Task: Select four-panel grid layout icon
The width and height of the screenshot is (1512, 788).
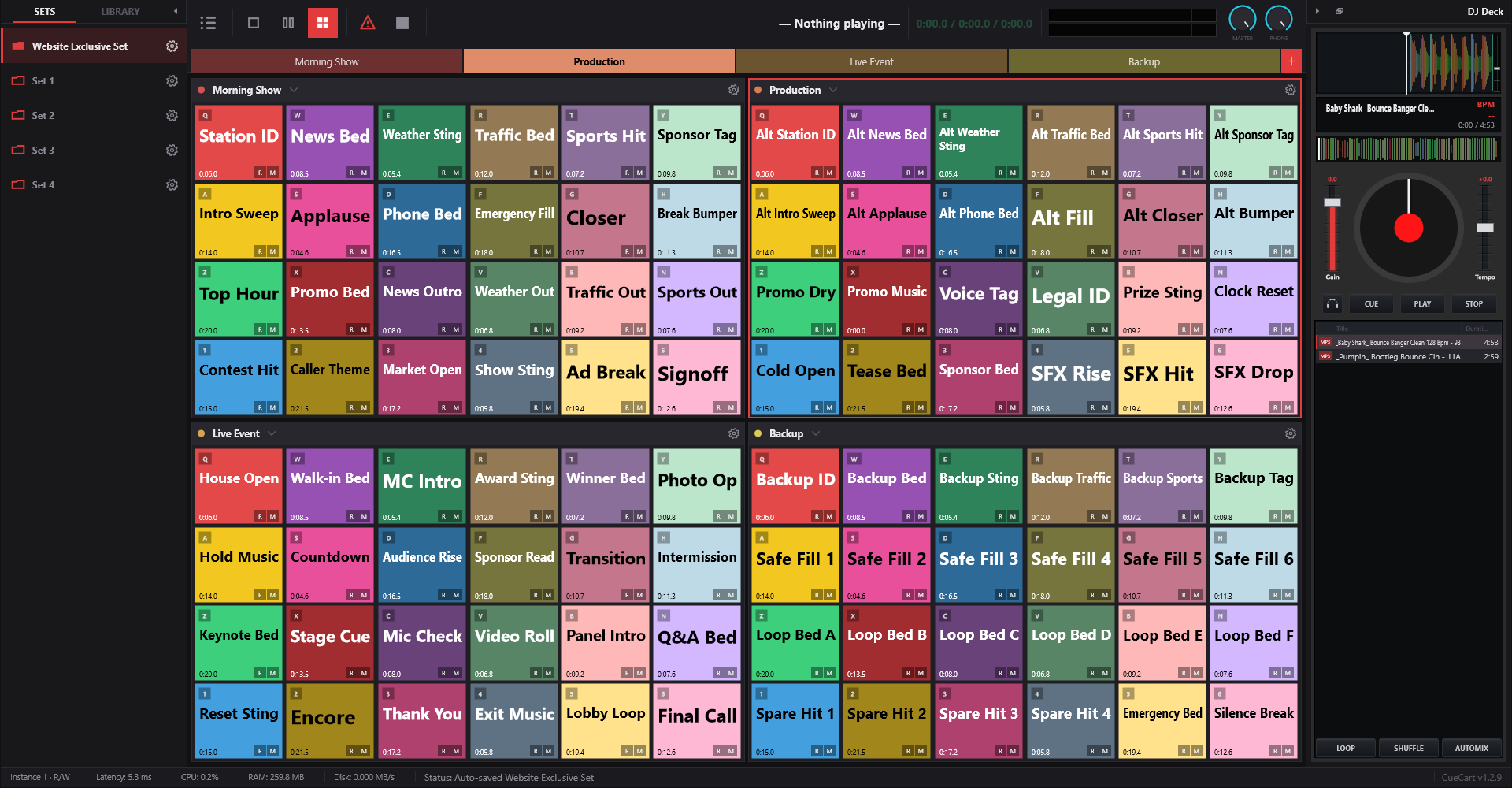Action: pos(323,23)
